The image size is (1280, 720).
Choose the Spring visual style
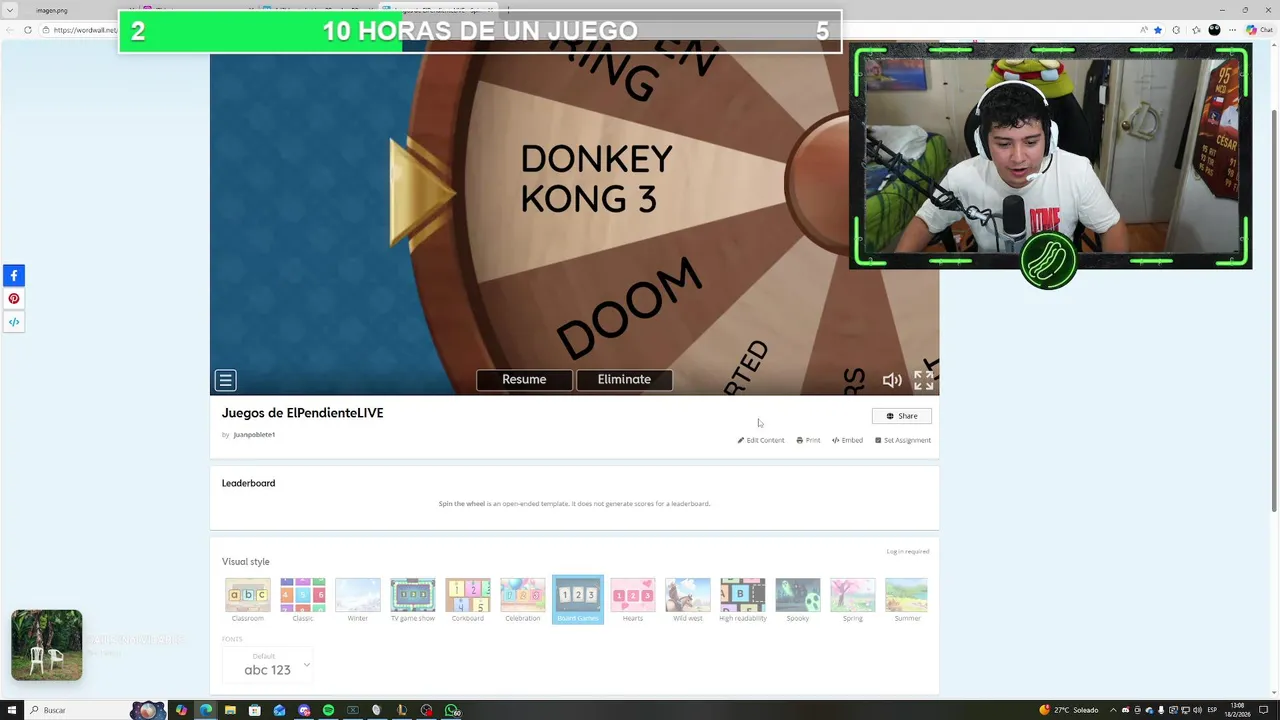tap(853, 600)
